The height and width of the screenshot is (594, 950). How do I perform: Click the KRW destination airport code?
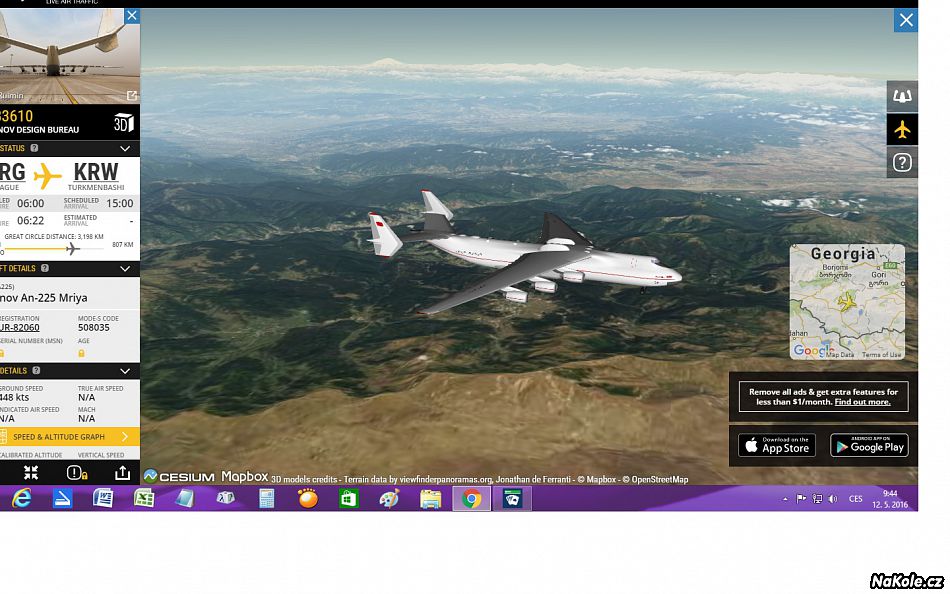click(x=96, y=172)
